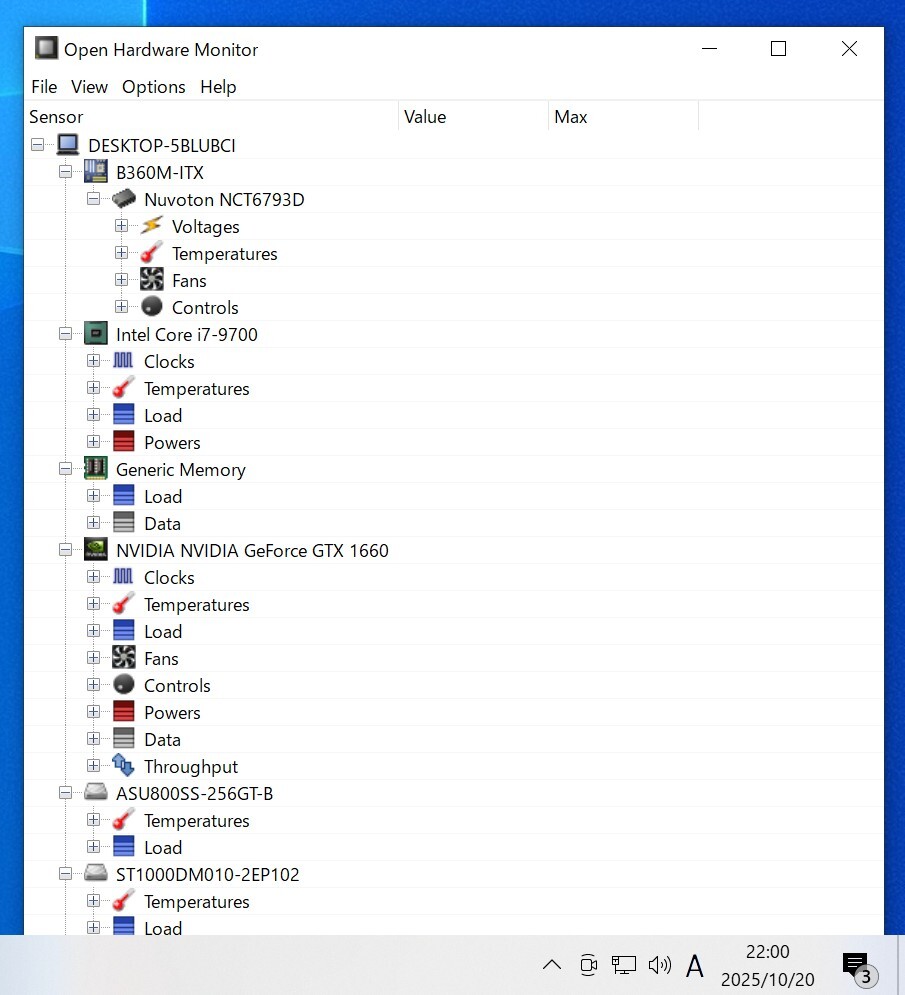The width and height of the screenshot is (905, 995).
Task: Click the Controls knob icon under NVIDIA GPU
Action: click(x=123, y=684)
